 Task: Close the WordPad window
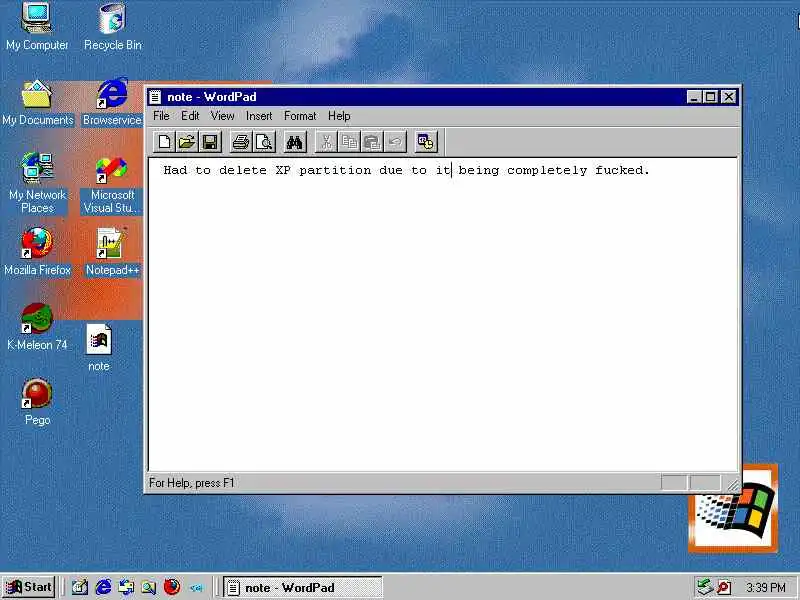click(x=729, y=97)
